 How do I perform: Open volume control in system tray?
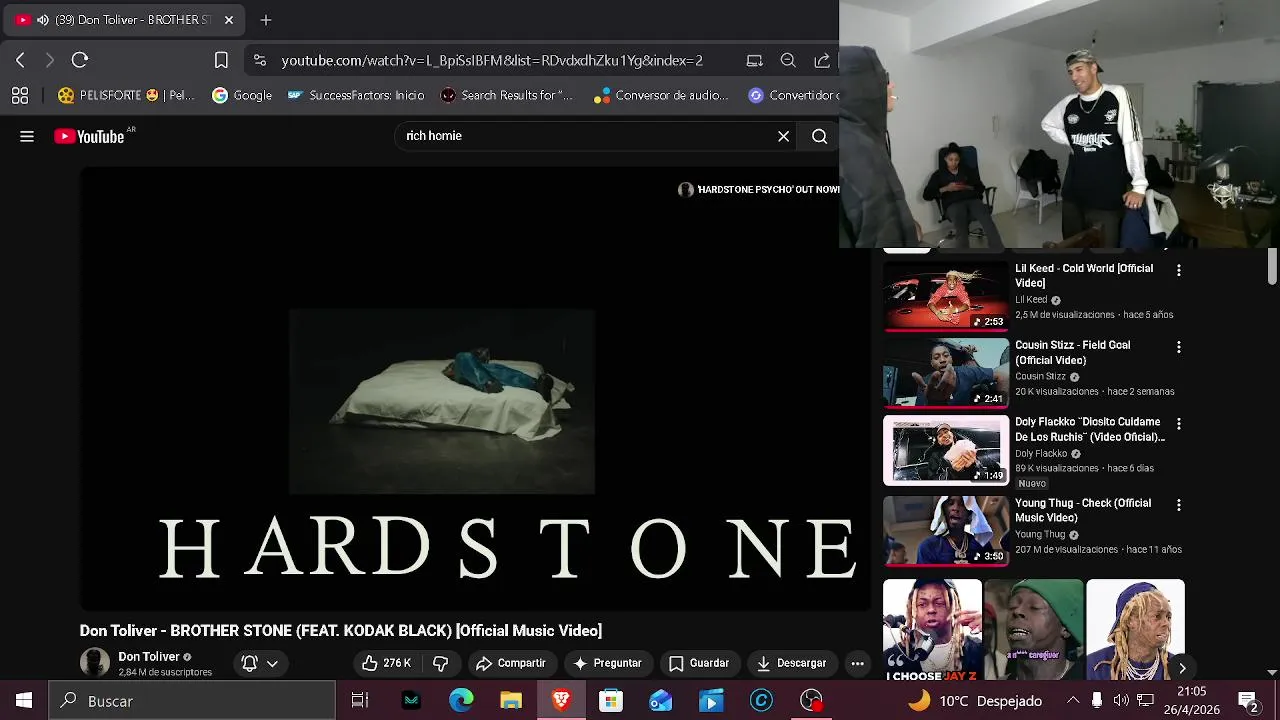pos(1121,701)
